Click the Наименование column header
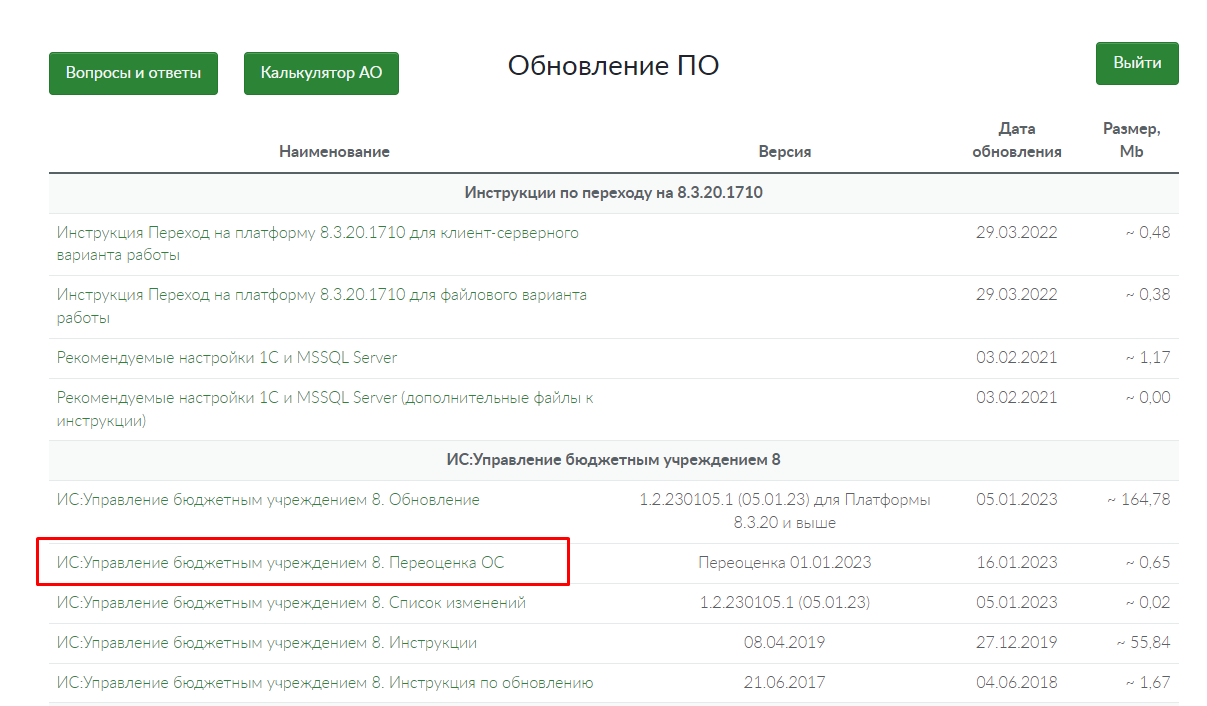Screen dimensions: 1207x706 tap(334, 152)
